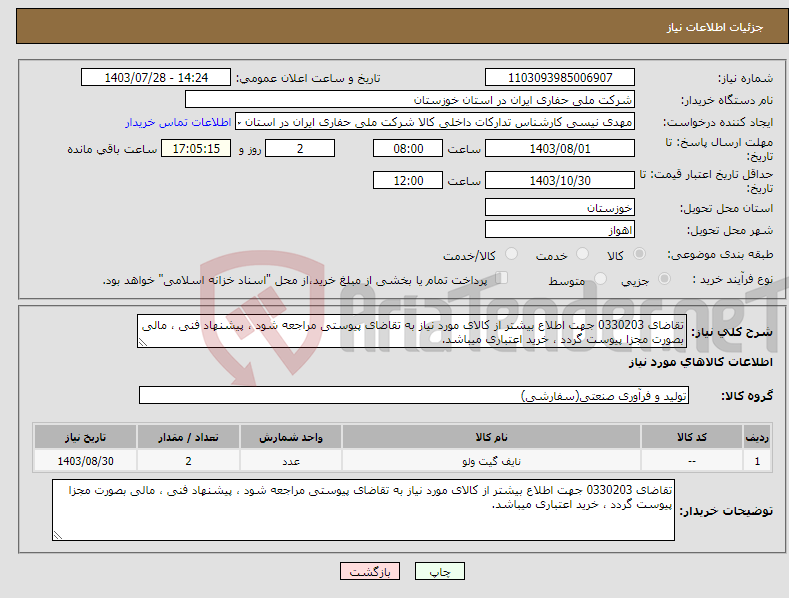Image resolution: width=789 pixels, height=598 pixels.
Task: Click the بازگشت (back) button
Action: pyautogui.click(x=370, y=572)
